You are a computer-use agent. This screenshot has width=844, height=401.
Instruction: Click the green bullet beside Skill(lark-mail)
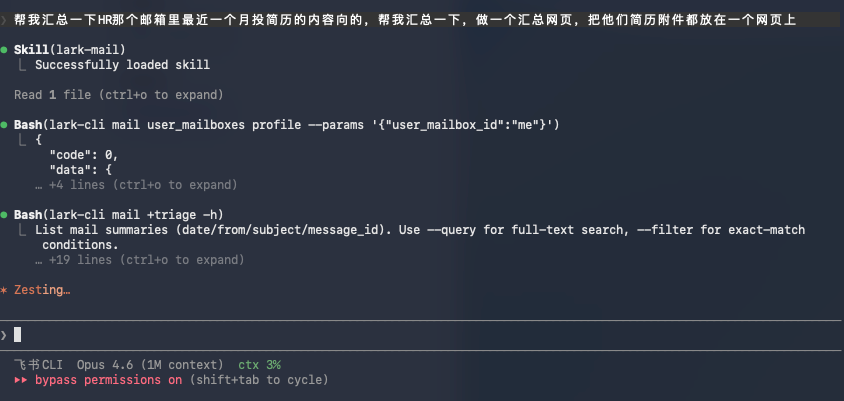pyautogui.click(x=4, y=50)
